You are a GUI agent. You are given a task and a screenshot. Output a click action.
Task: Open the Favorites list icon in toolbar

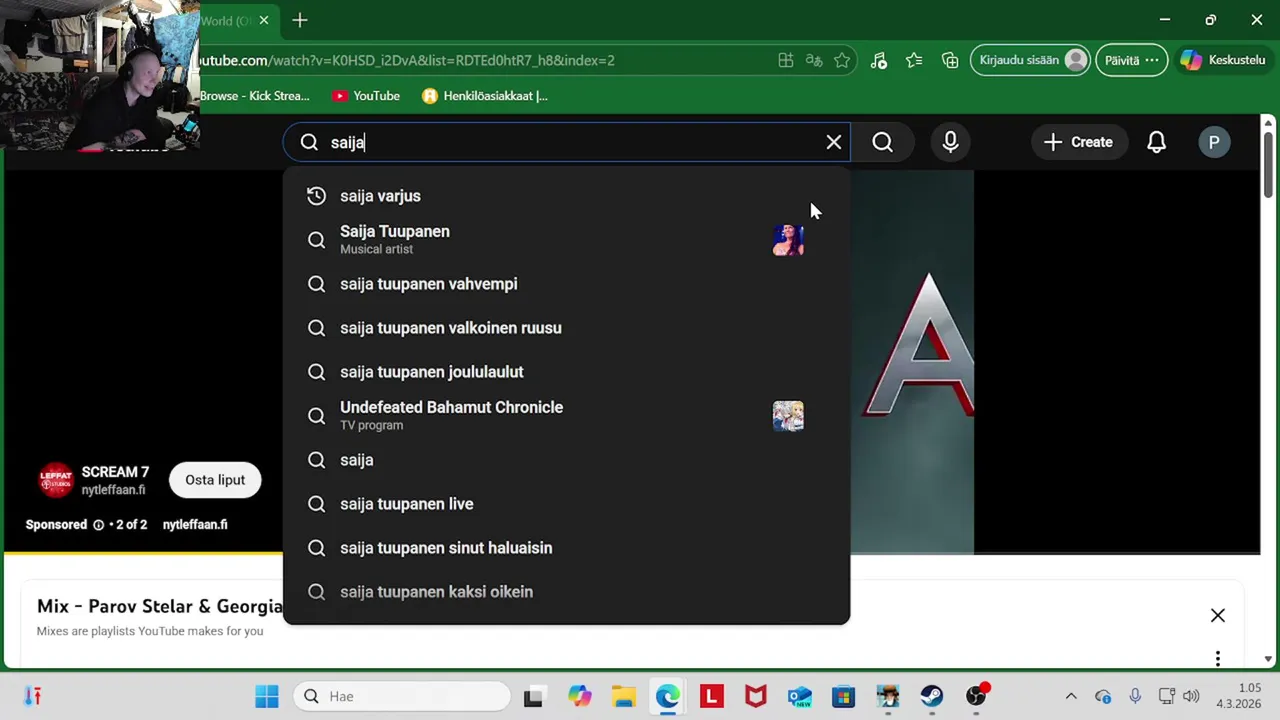pos(914,60)
